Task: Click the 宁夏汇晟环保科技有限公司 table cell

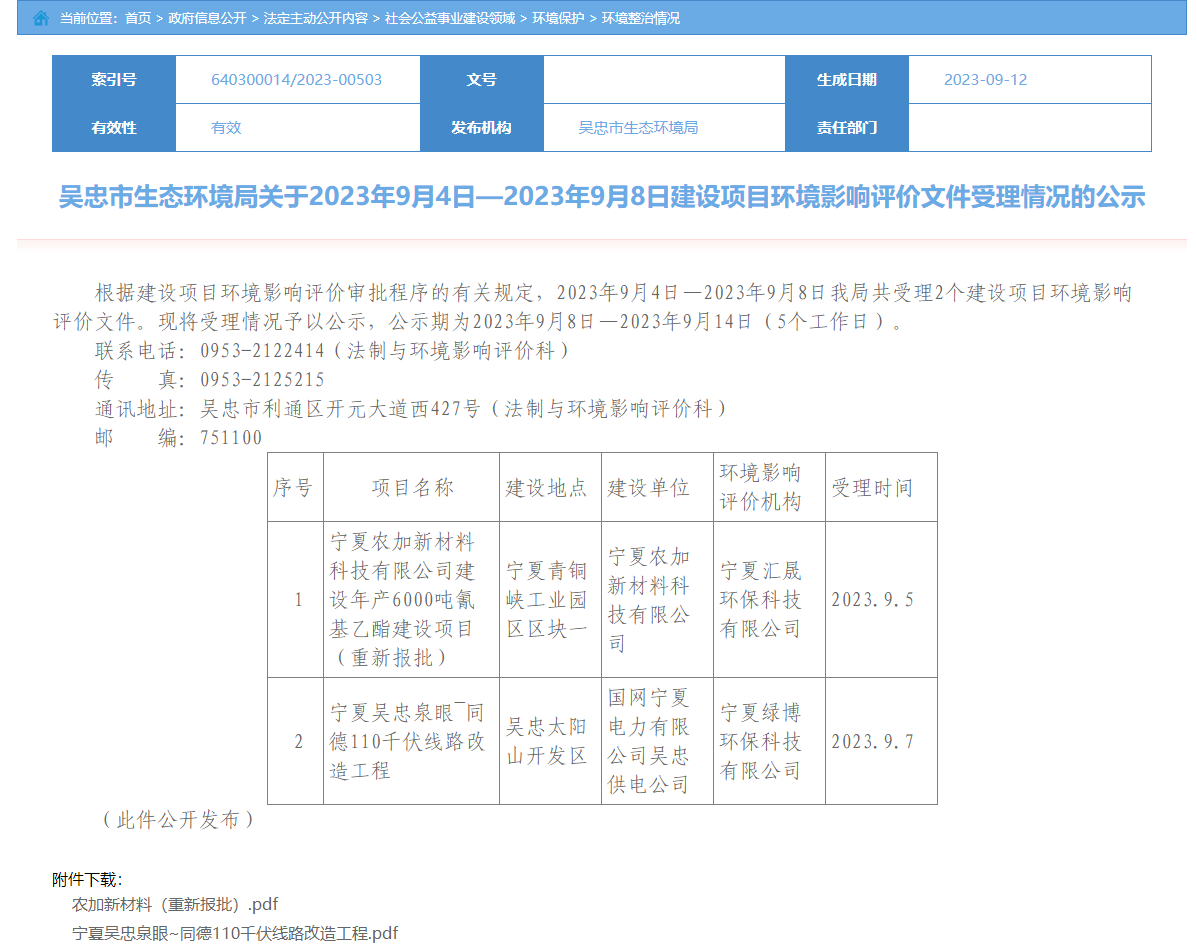Action: [x=762, y=600]
